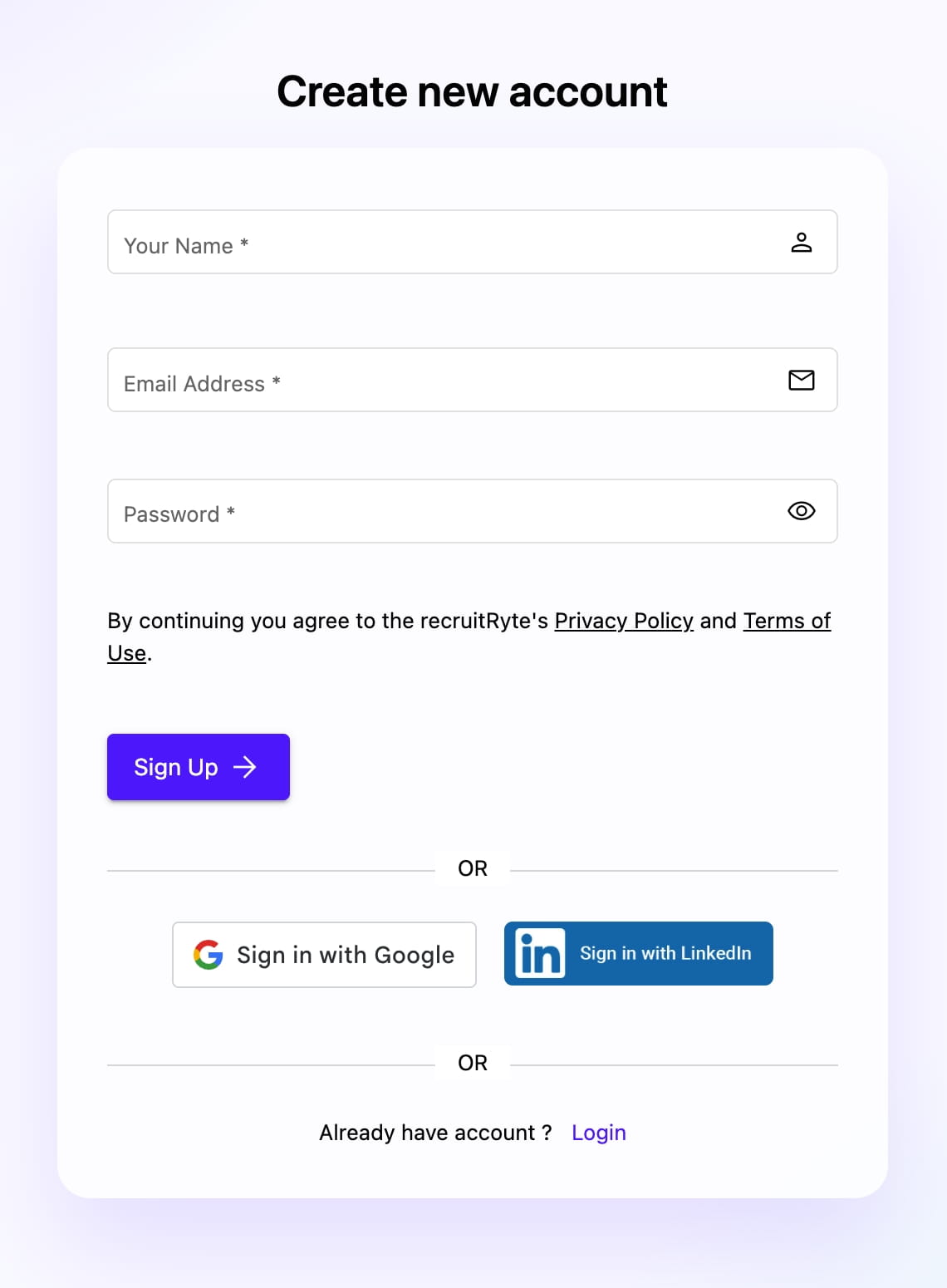The image size is (947, 1288).
Task: Choose Sign in with Google text
Action: click(x=346, y=955)
